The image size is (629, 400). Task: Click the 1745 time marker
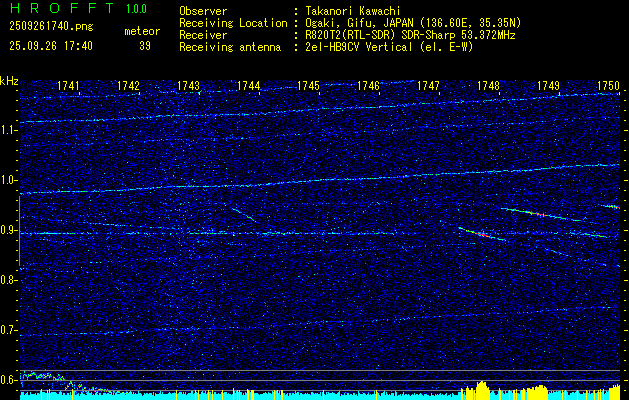click(x=308, y=85)
